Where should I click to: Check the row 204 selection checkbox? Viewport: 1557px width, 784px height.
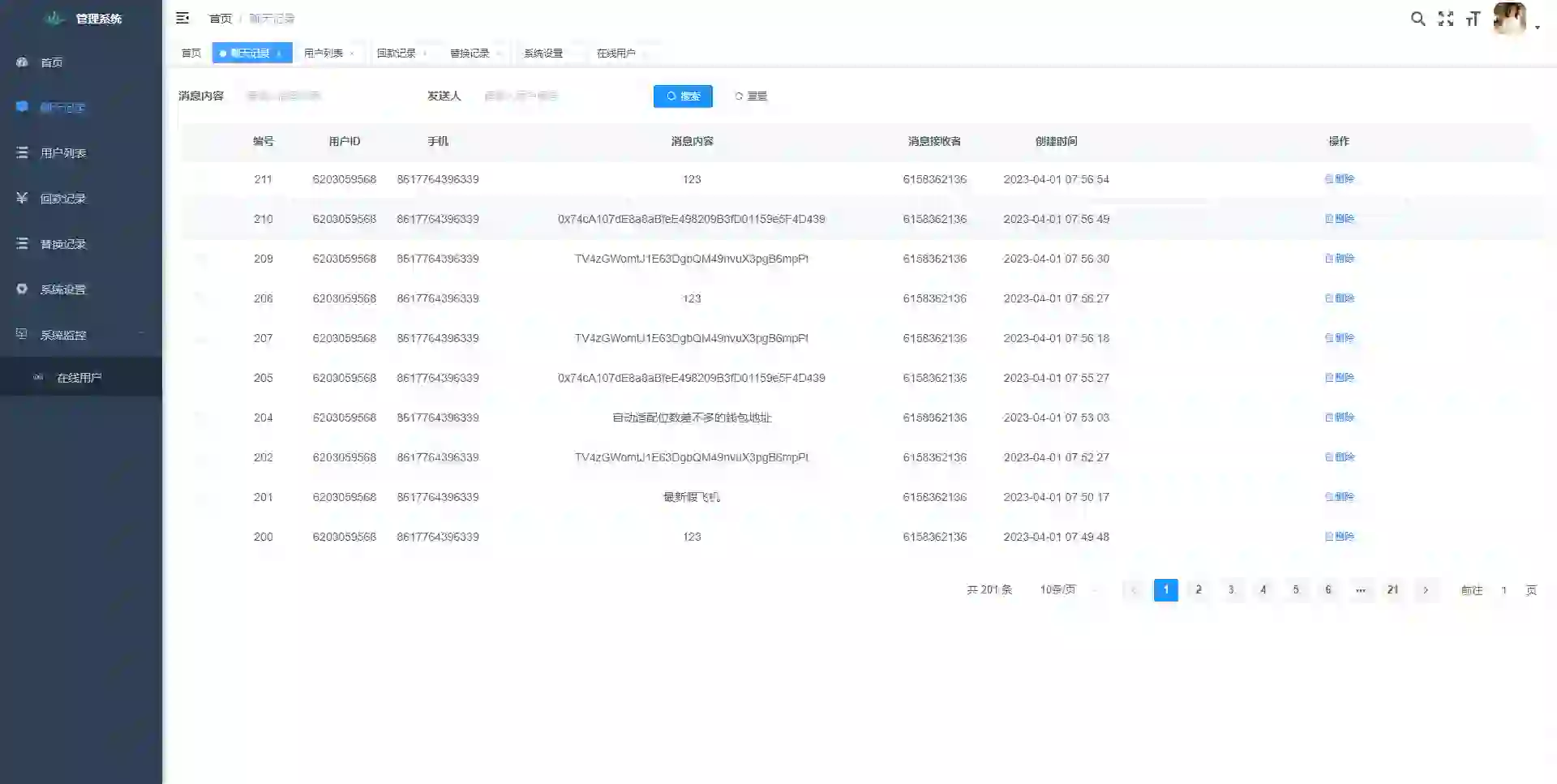coord(201,418)
